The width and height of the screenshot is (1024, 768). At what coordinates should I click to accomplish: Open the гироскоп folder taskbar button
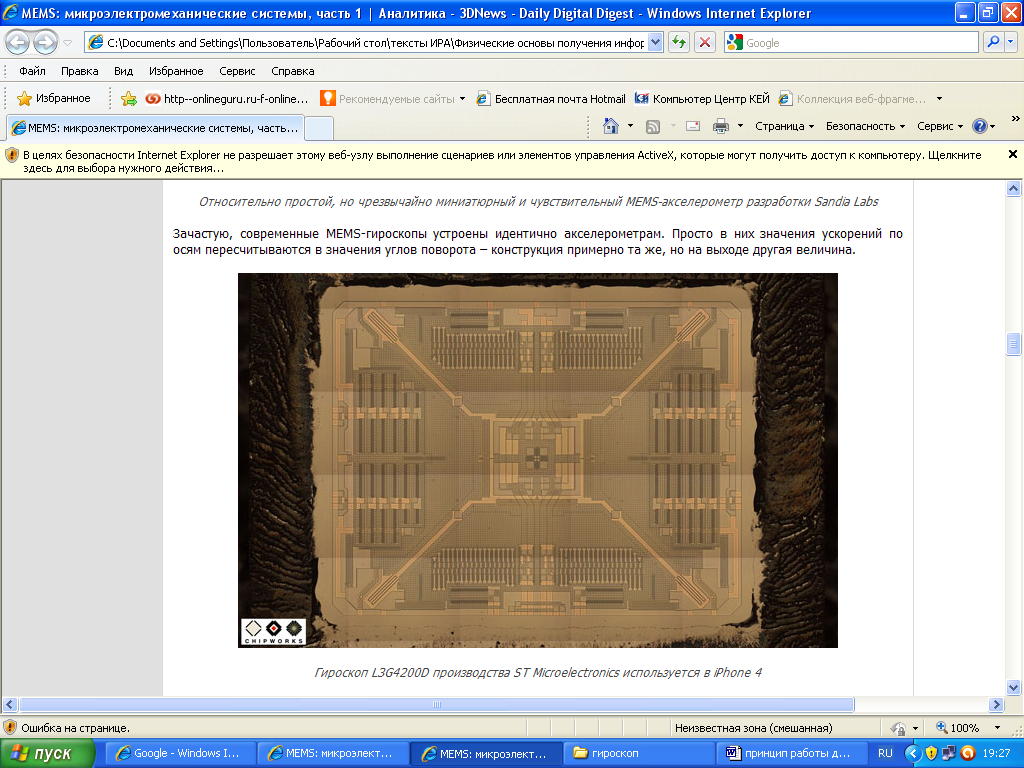(639, 753)
